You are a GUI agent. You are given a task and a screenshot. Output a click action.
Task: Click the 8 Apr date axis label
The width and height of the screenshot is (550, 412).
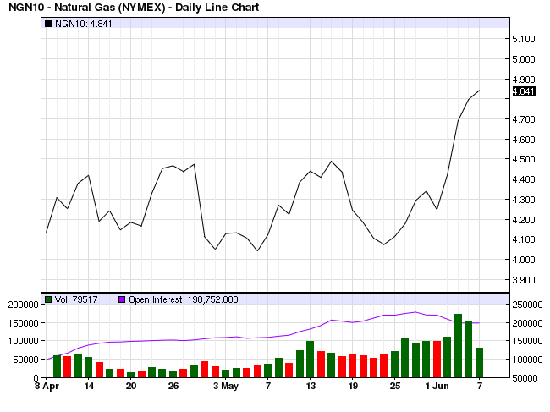[x=47, y=386]
